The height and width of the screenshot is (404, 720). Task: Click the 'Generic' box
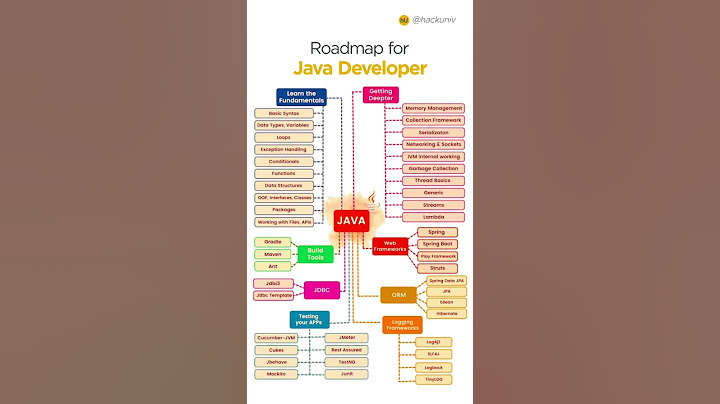[433, 193]
